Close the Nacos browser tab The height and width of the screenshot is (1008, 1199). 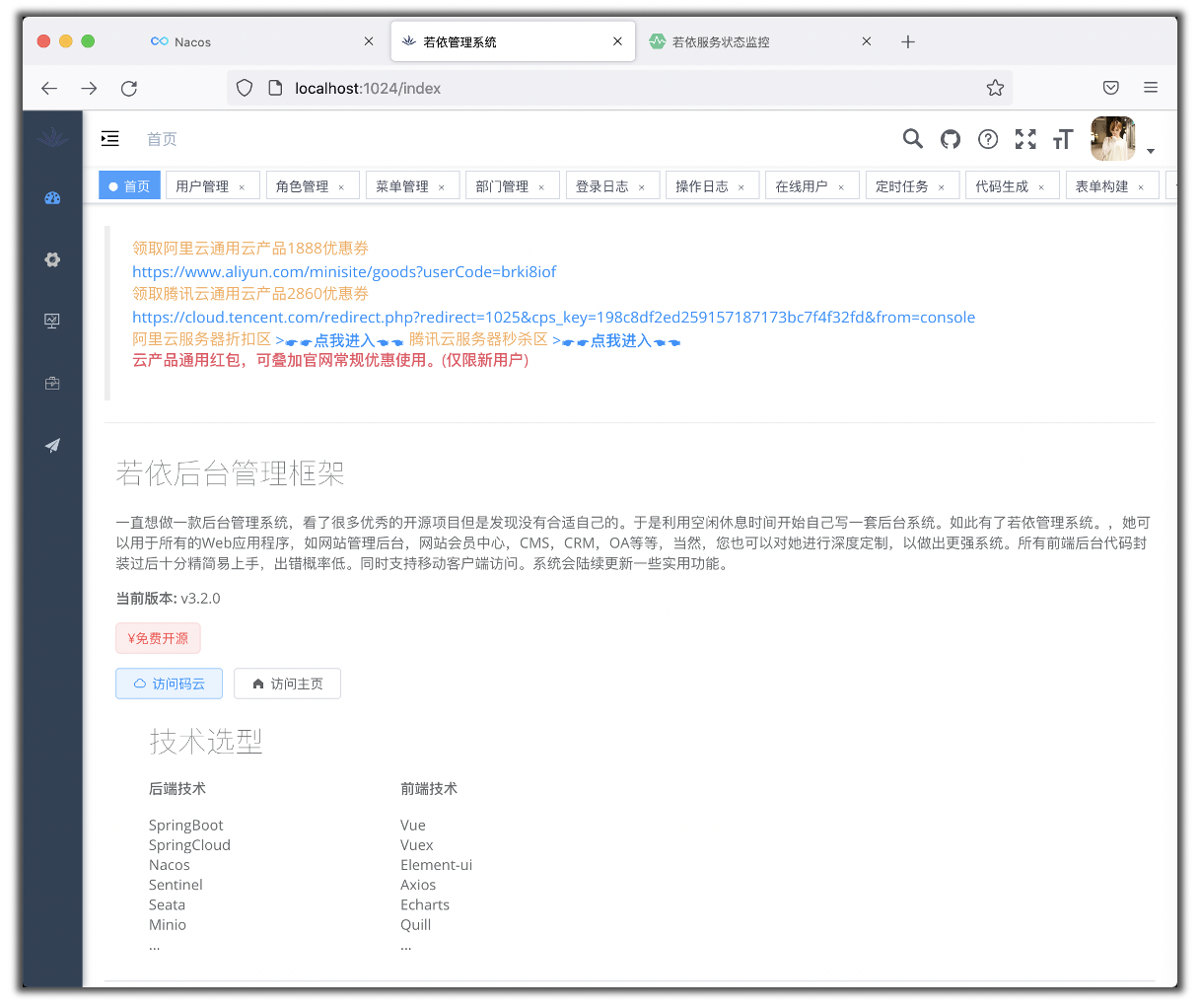click(369, 41)
